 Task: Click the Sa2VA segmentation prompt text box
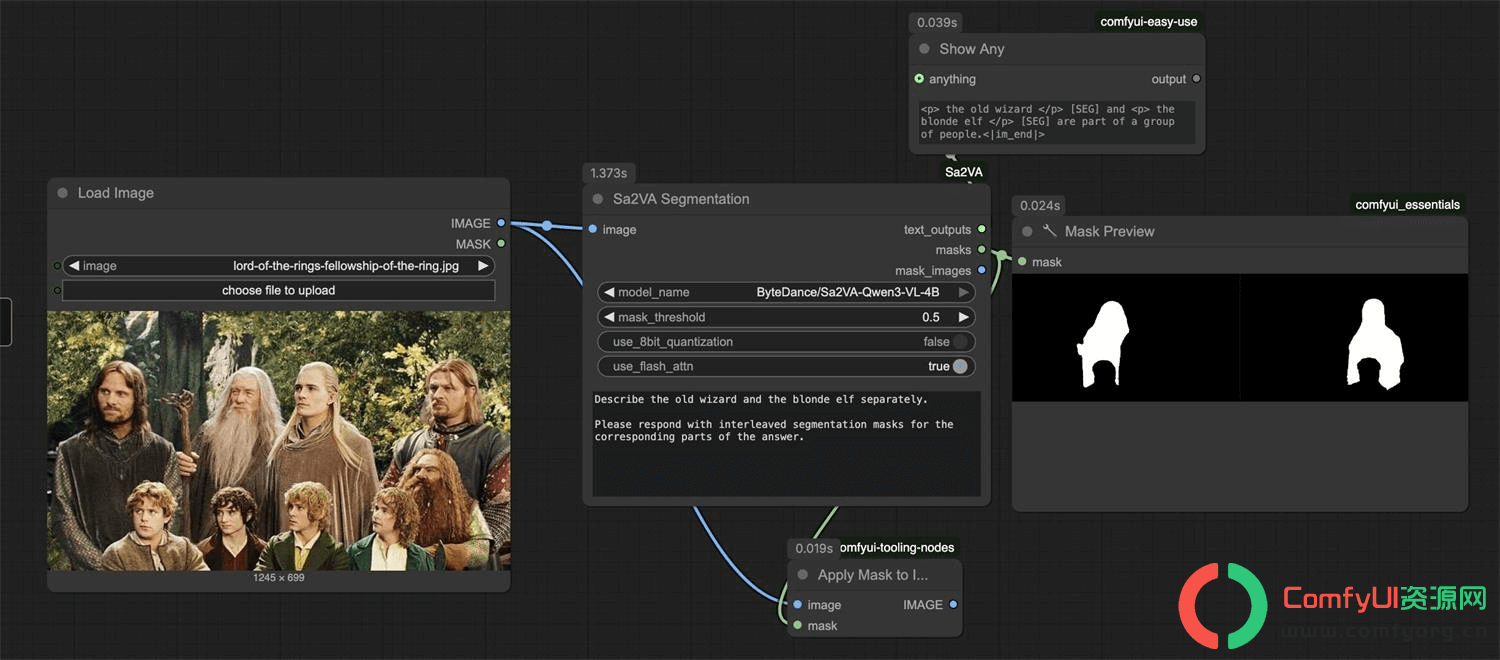786,443
